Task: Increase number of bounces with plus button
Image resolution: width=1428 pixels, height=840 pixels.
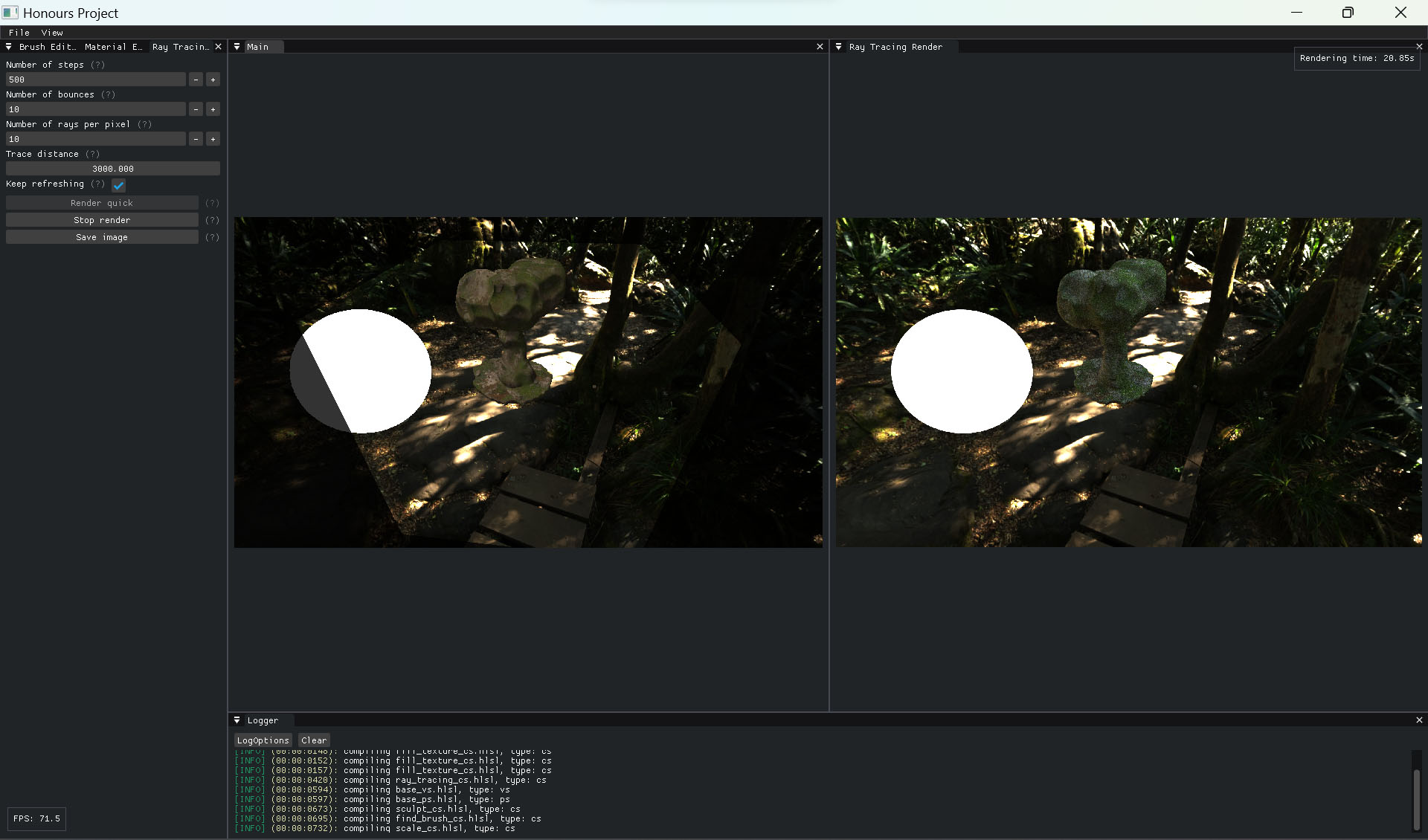Action: pos(213,109)
